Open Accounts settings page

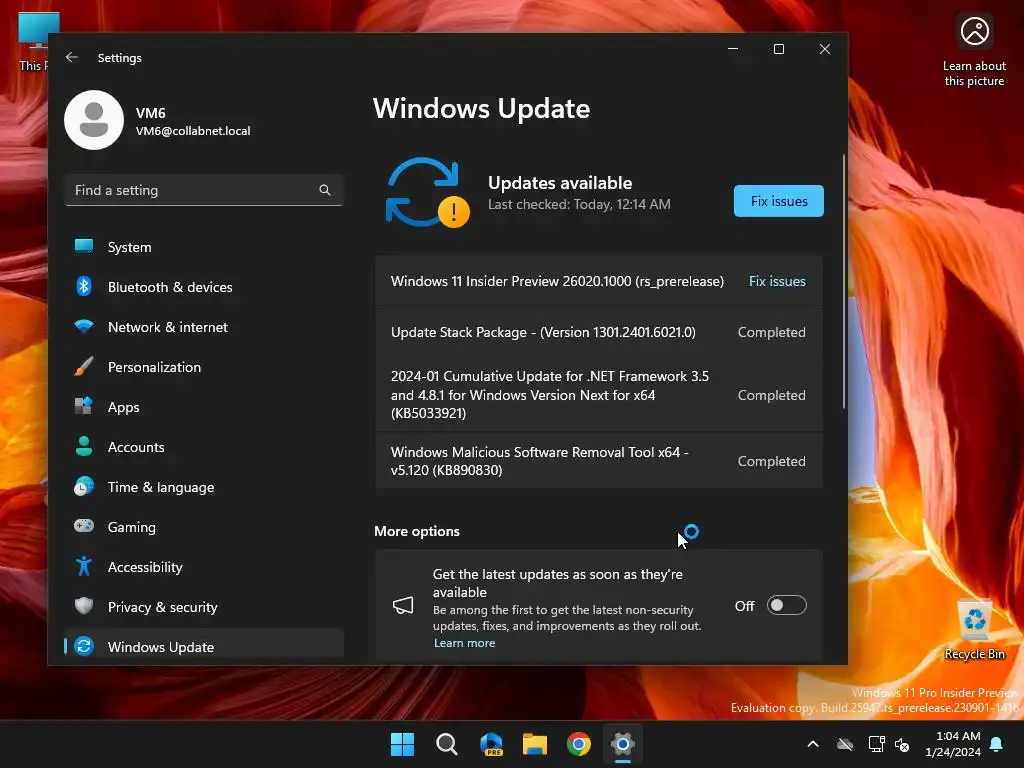pyautogui.click(x=204, y=447)
